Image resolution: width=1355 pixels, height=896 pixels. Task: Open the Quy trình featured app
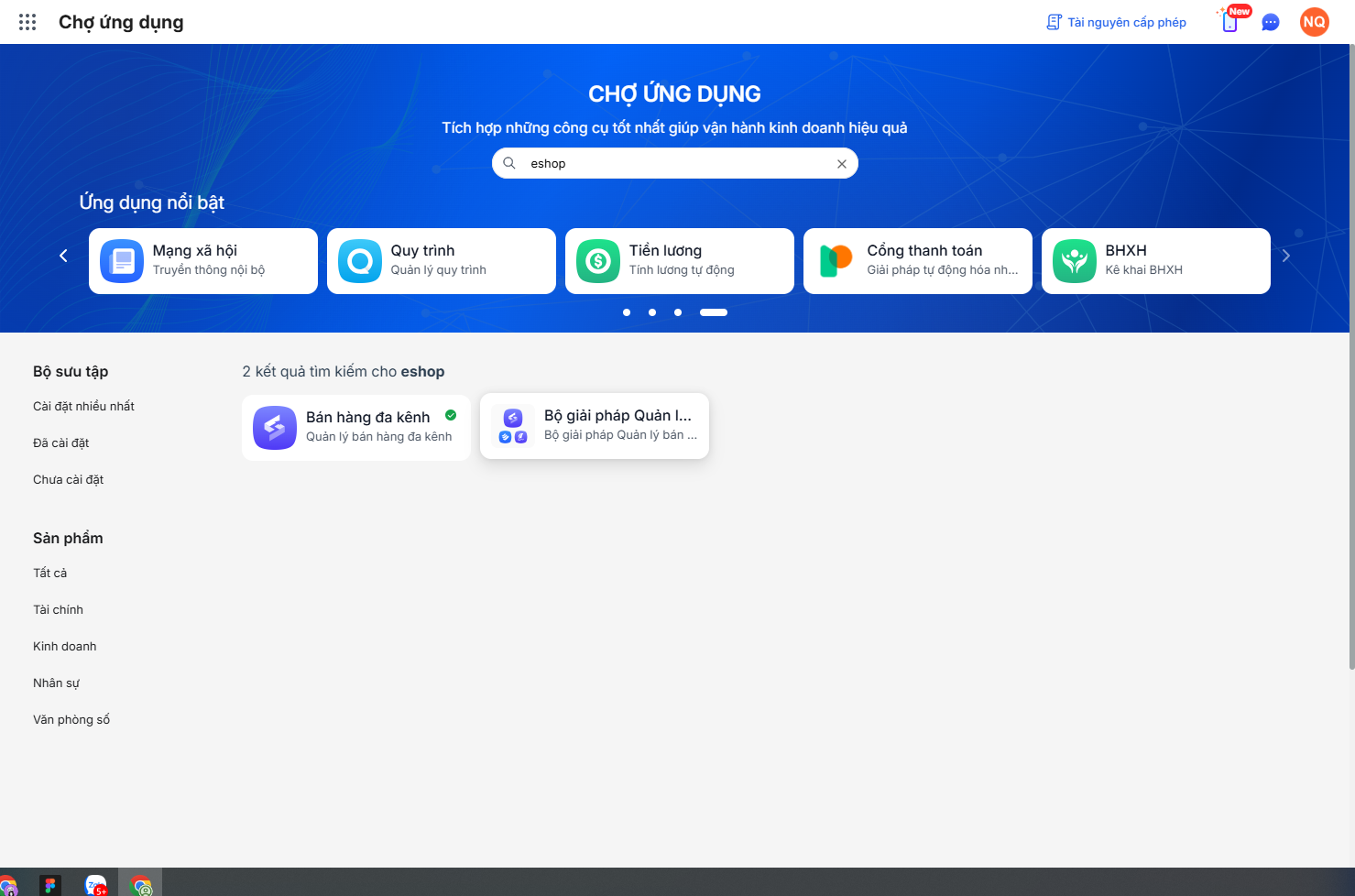pos(442,261)
